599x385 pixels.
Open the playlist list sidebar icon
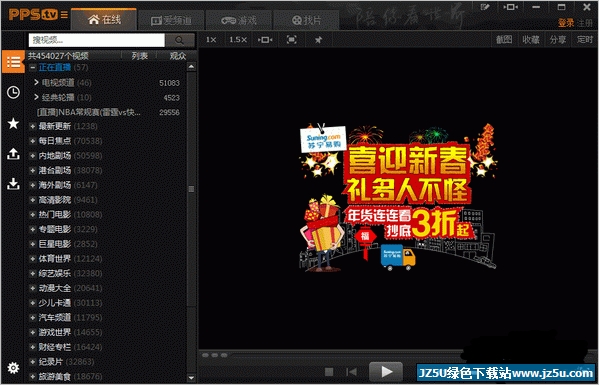(13, 61)
